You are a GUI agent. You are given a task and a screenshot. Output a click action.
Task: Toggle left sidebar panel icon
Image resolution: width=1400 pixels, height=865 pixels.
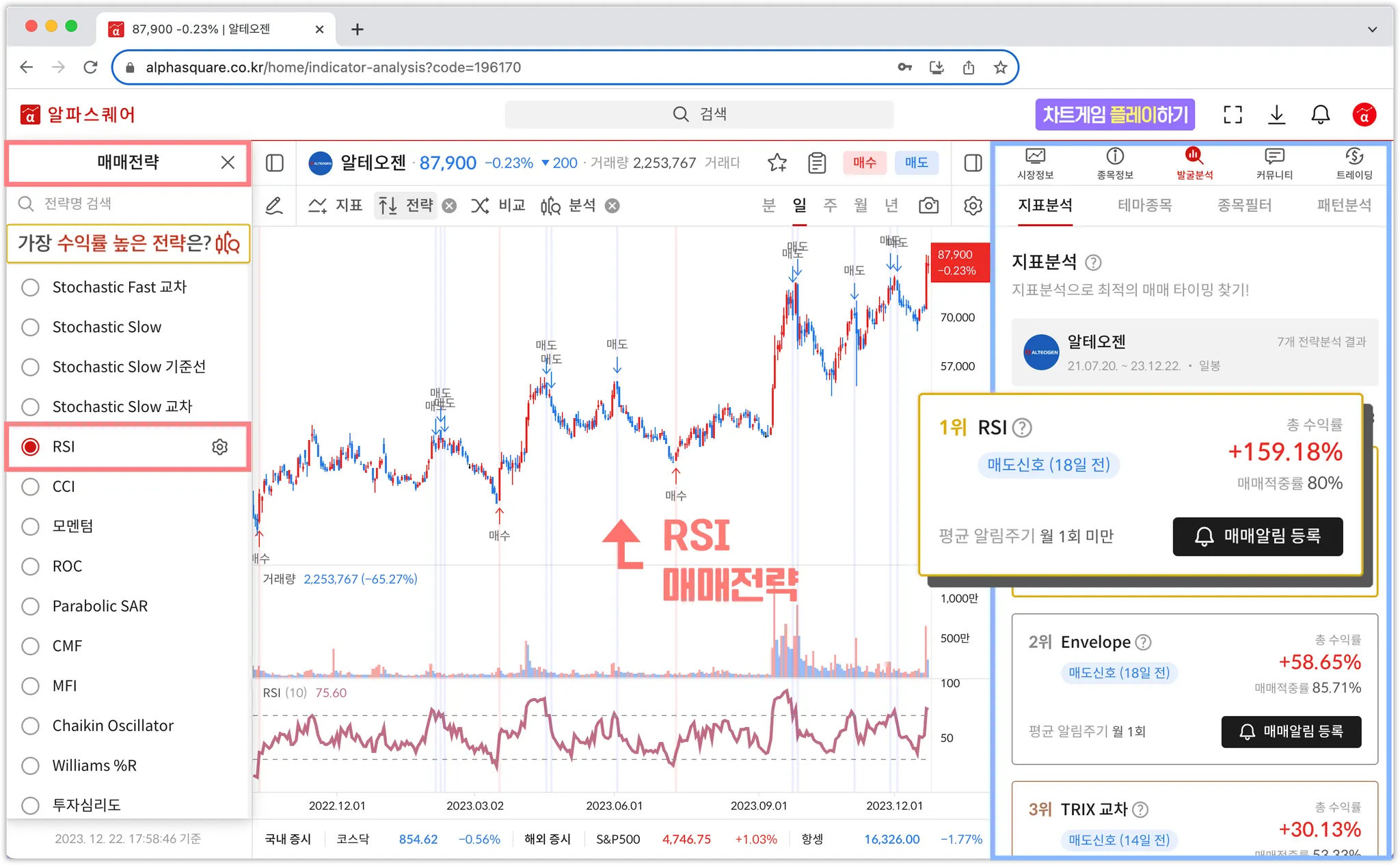pos(275,163)
